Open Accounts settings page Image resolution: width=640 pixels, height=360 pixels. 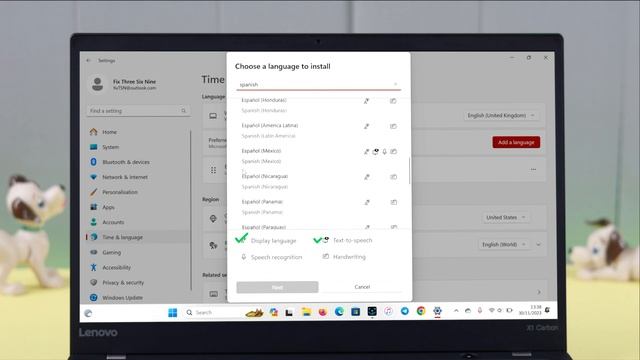coord(138,222)
